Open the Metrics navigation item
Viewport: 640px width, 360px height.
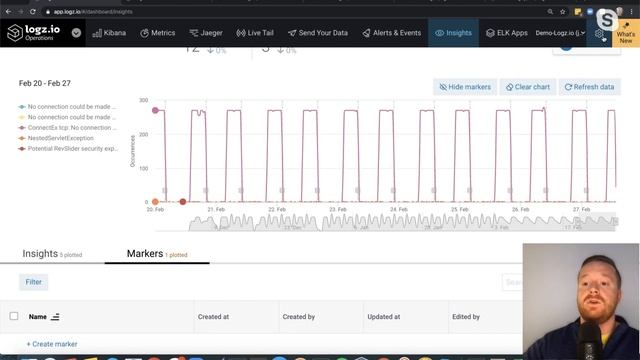[x=158, y=33]
